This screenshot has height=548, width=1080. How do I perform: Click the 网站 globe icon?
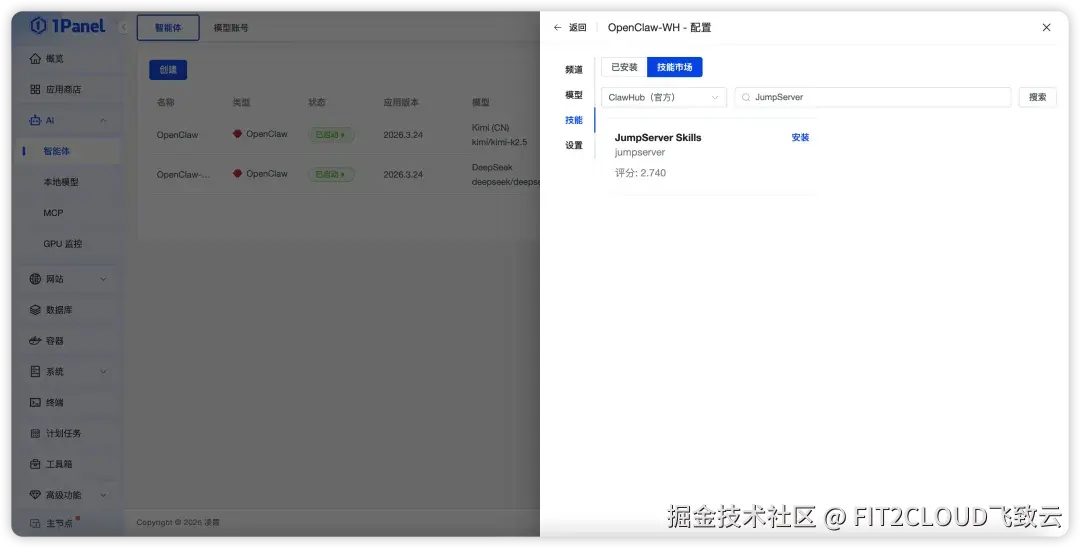coord(35,279)
